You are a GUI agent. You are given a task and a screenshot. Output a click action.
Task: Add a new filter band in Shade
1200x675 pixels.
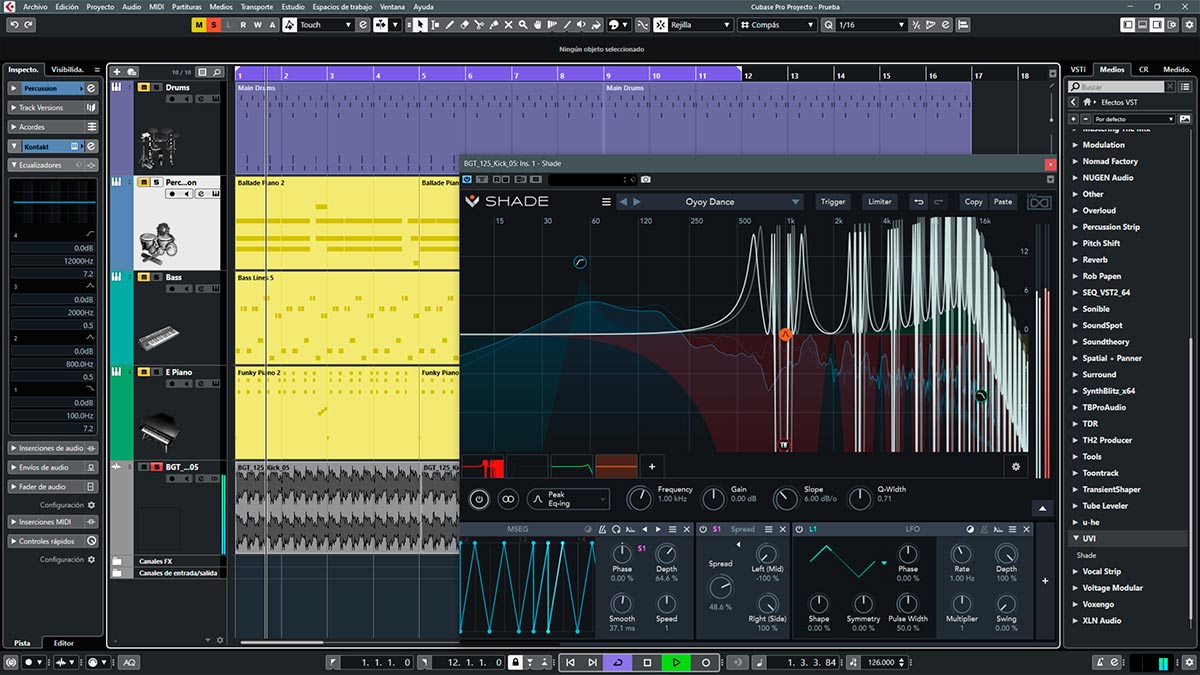point(652,466)
